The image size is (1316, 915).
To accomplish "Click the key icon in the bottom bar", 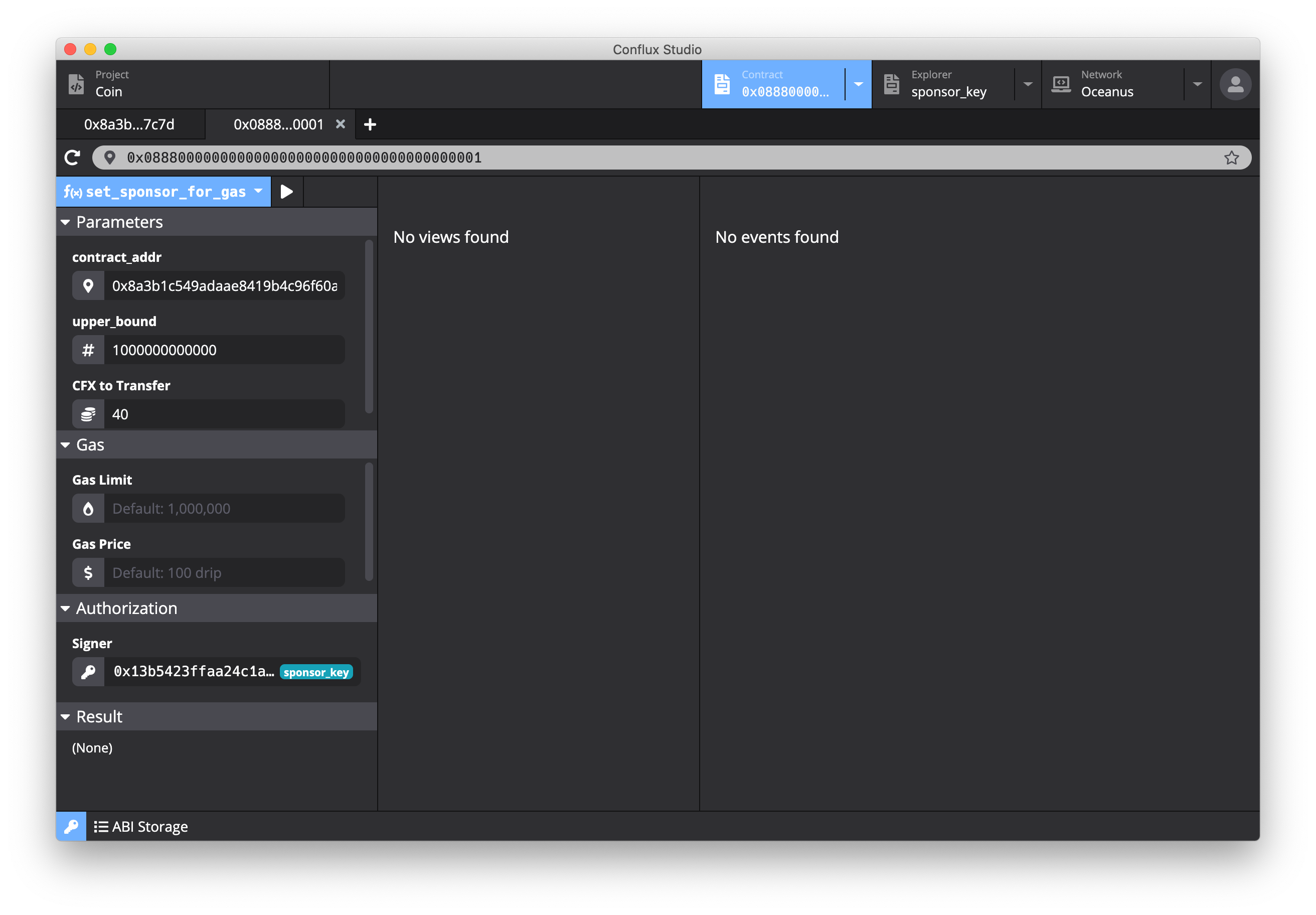I will (x=71, y=826).
